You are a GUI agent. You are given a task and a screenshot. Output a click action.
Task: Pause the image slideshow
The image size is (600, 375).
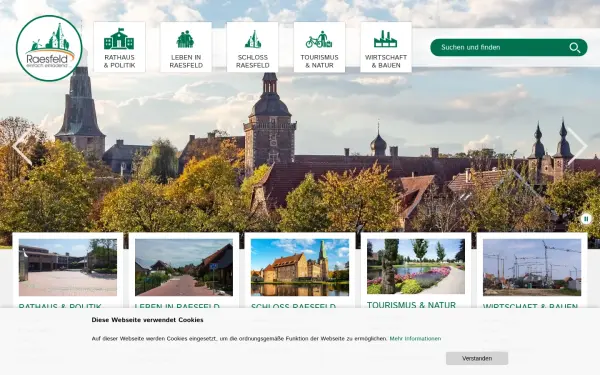coord(586,219)
